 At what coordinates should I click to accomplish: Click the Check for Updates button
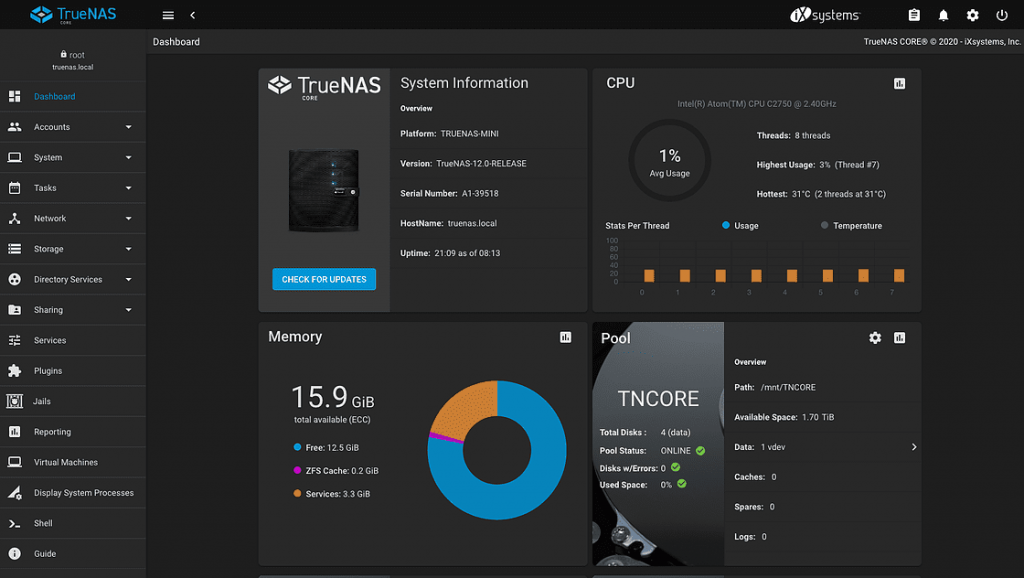(x=324, y=279)
